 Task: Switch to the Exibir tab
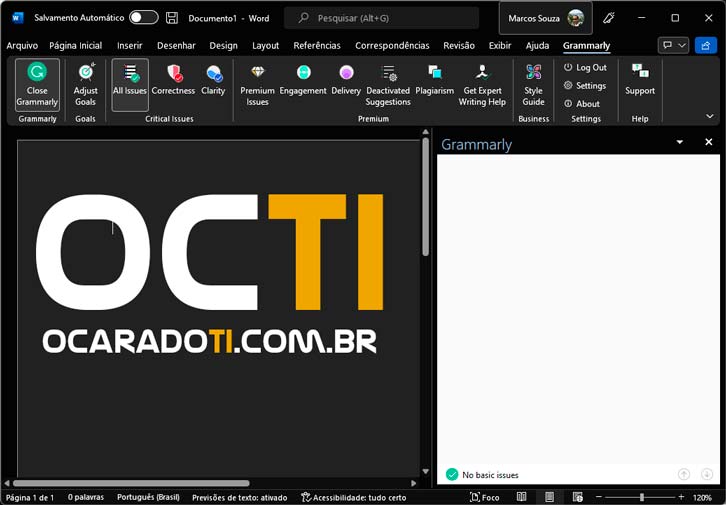point(500,45)
